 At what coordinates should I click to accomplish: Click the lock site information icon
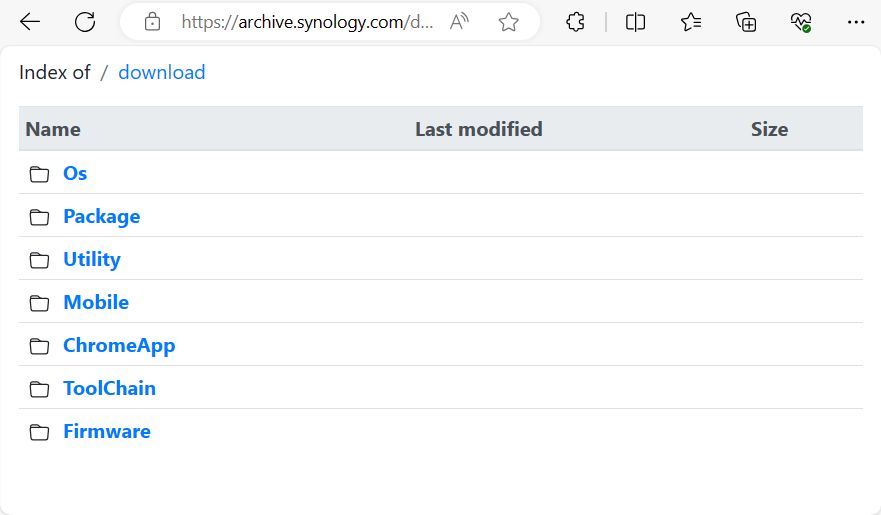[153, 22]
